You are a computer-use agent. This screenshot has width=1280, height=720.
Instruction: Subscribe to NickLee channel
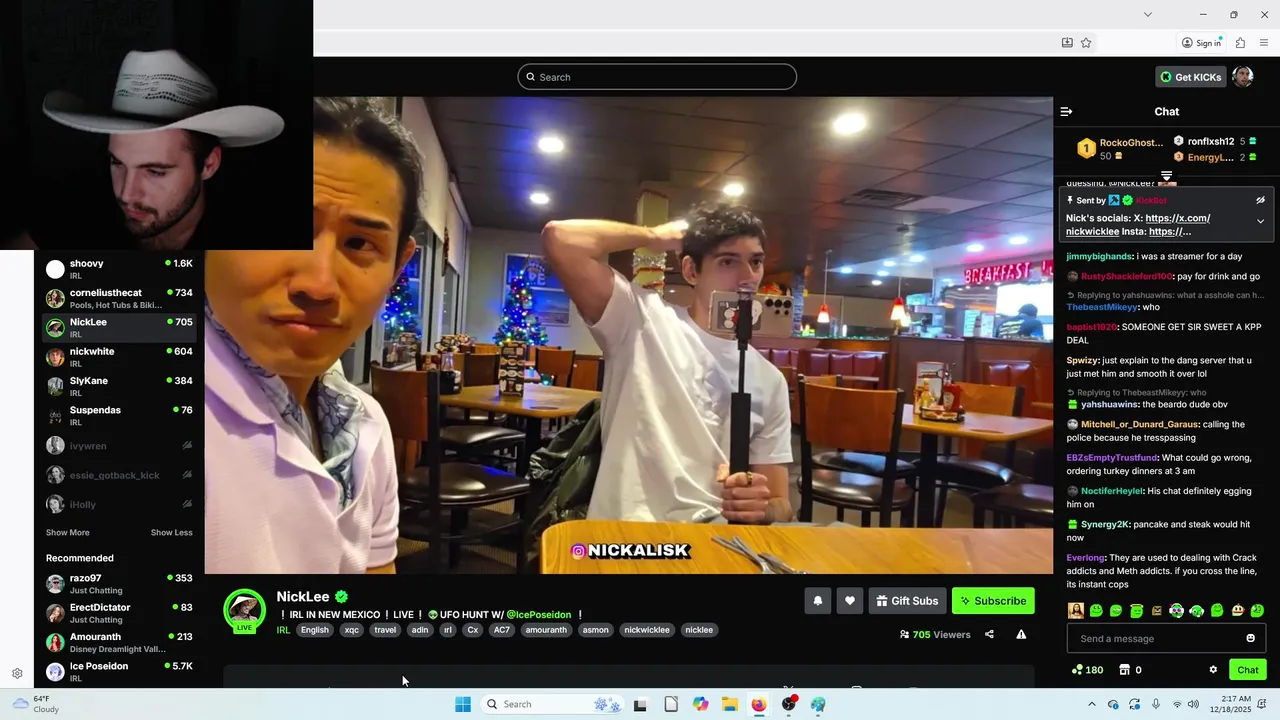pyautogui.click(x=993, y=601)
